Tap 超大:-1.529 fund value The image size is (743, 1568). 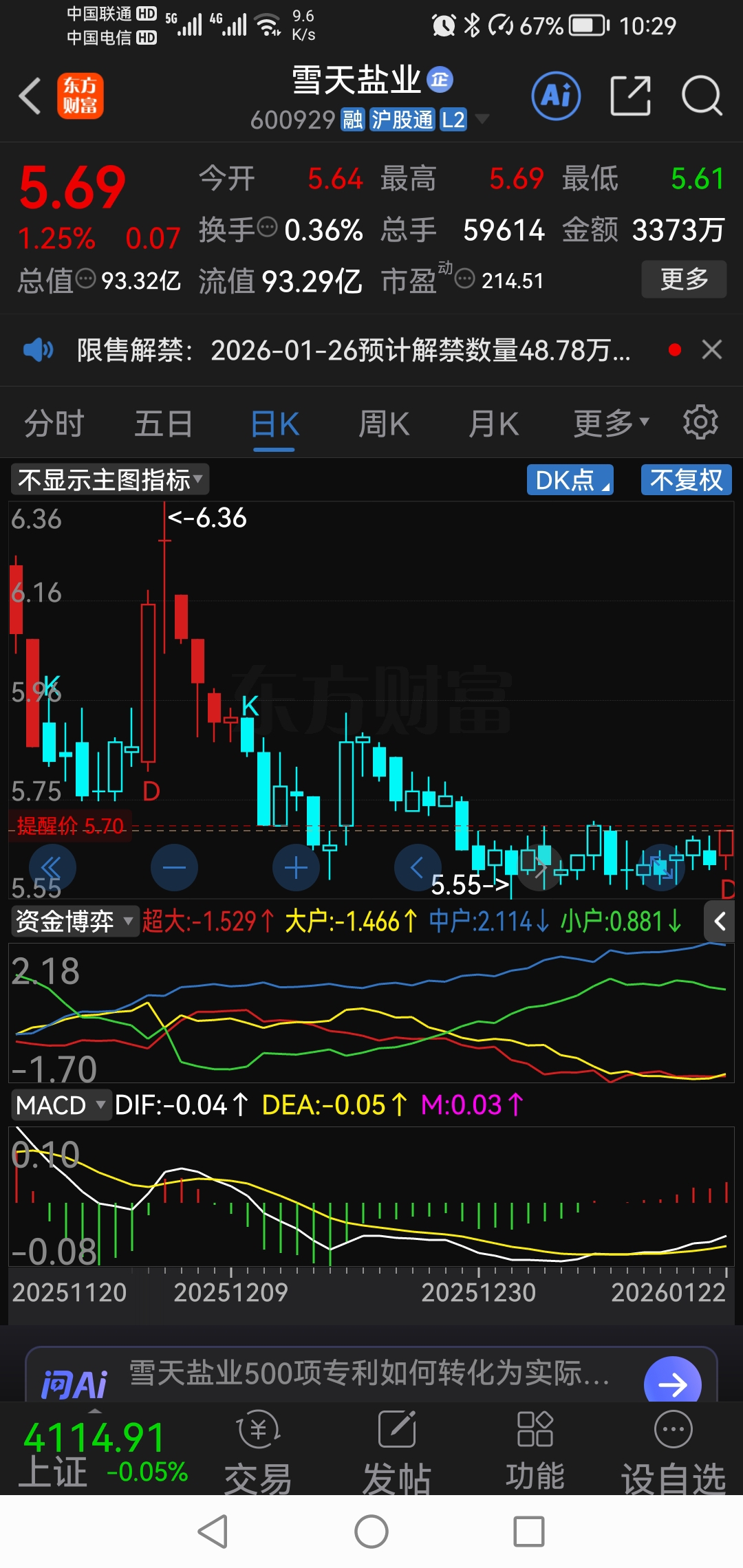tap(208, 921)
